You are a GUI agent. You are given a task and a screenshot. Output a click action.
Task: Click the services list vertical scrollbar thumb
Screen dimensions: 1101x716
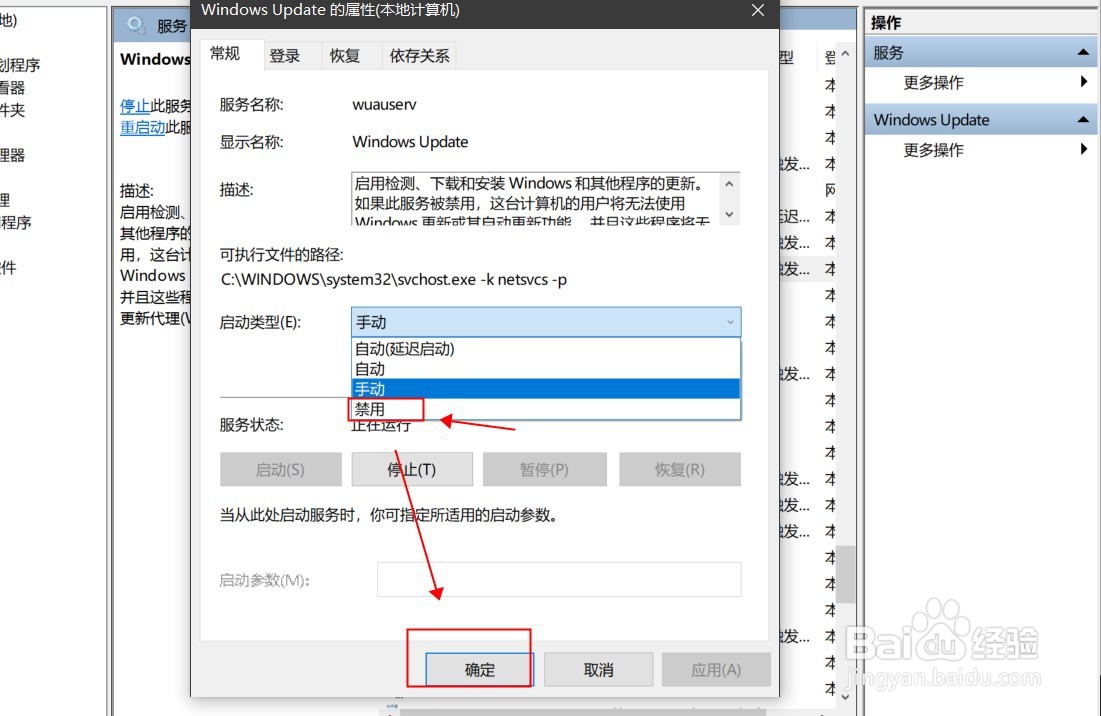click(x=846, y=574)
